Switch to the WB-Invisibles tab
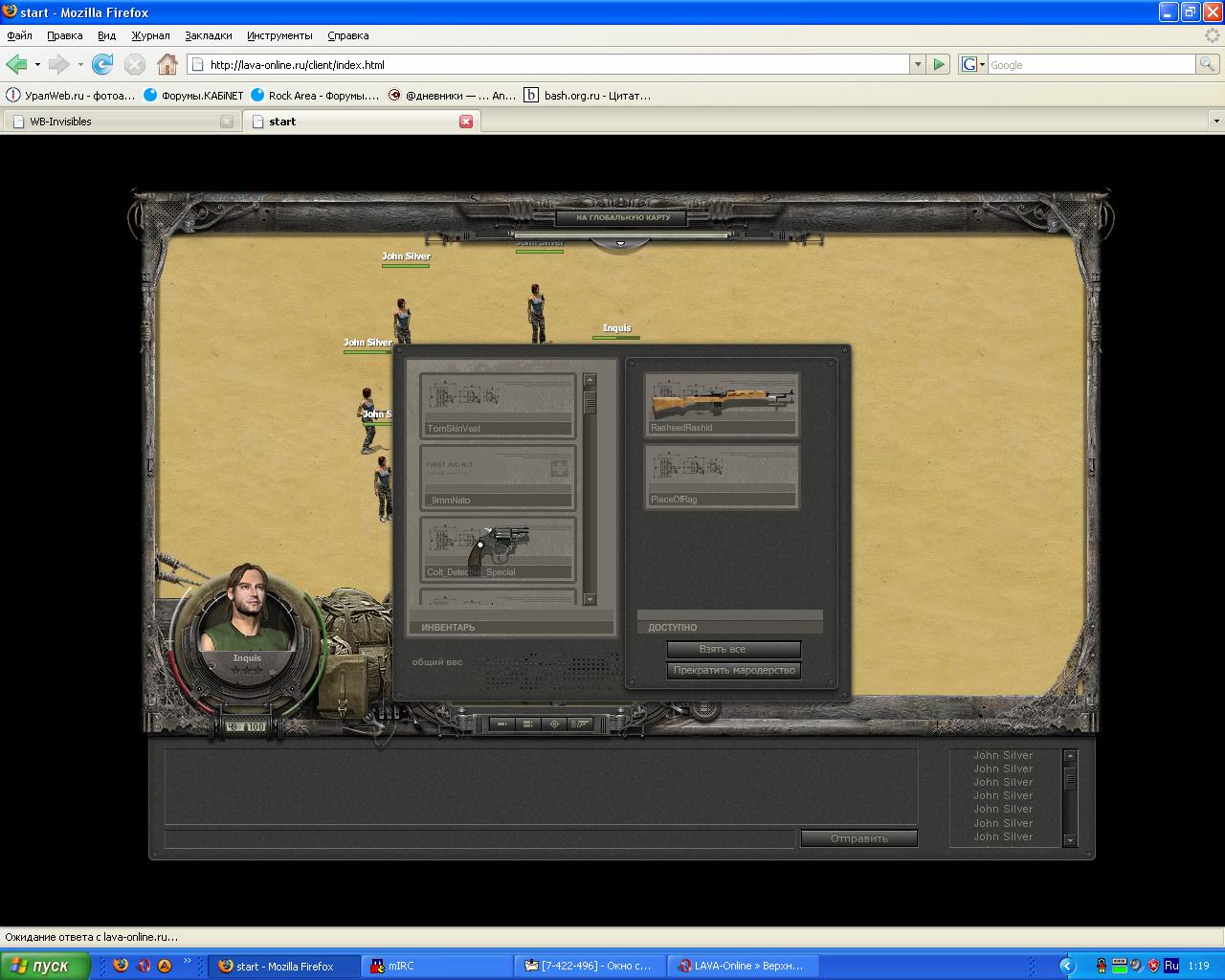The width and height of the screenshot is (1225, 980). tap(120, 122)
